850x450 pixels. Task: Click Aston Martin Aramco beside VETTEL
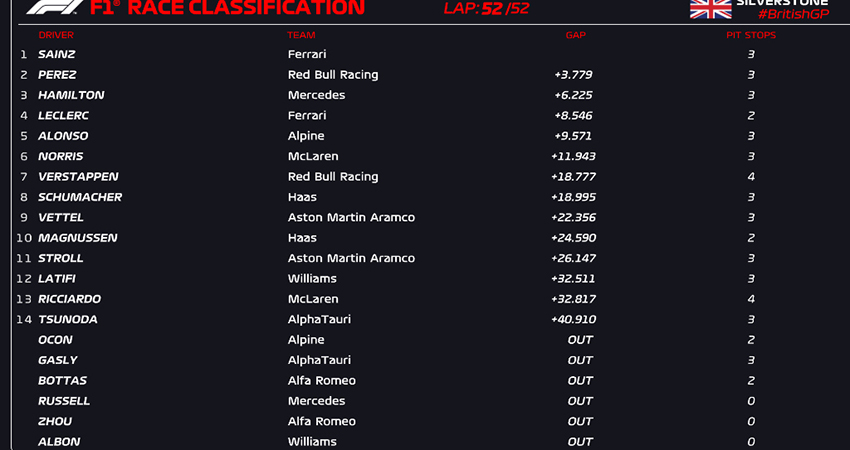point(351,217)
